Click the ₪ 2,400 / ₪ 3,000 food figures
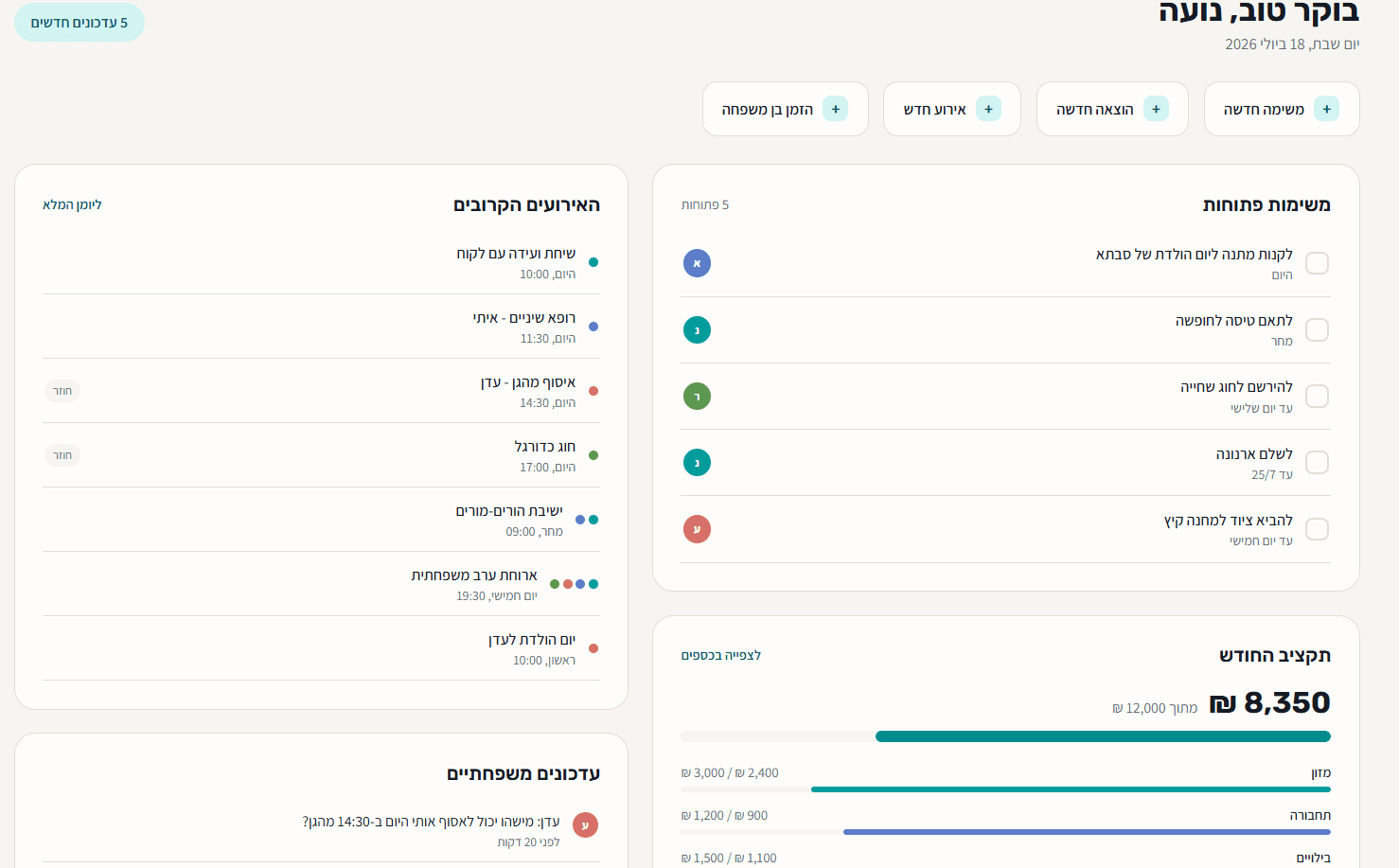Image resolution: width=1399 pixels, height=868 pixels. 730,772
